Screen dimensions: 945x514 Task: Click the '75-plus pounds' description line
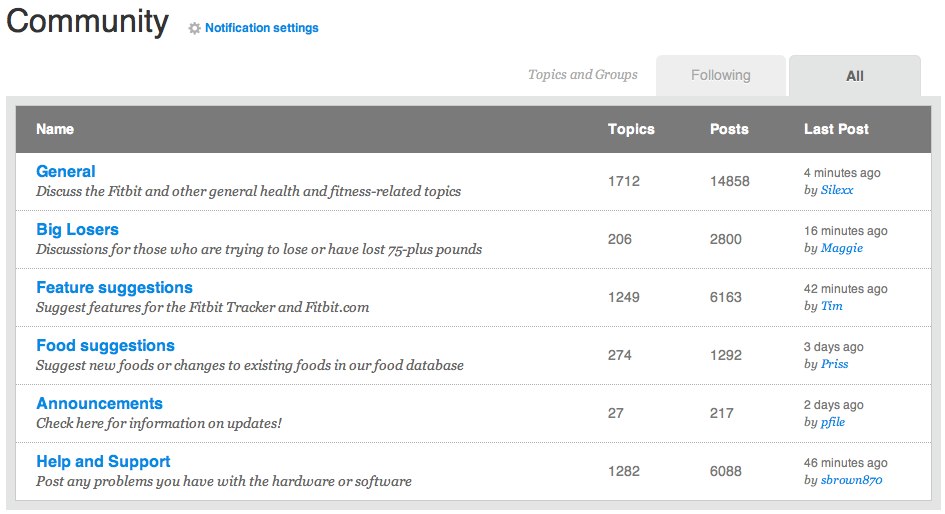click(259, 249)
